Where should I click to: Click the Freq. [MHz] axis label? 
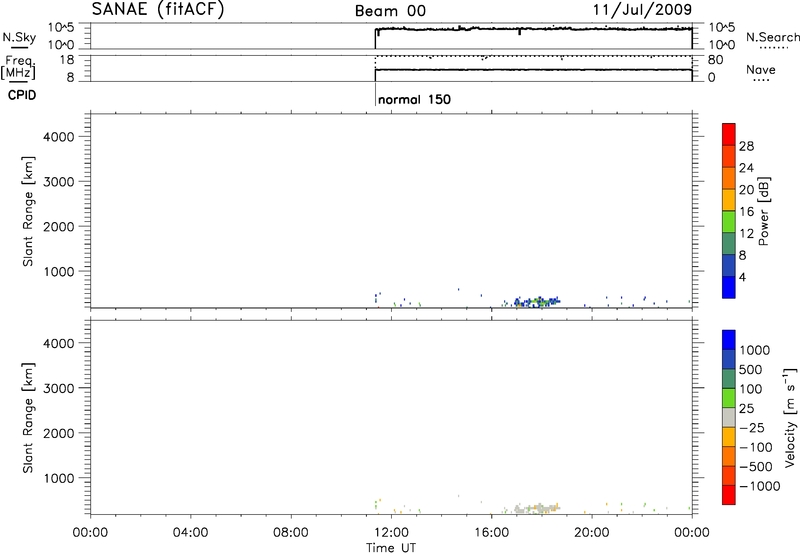click(19, 67)
